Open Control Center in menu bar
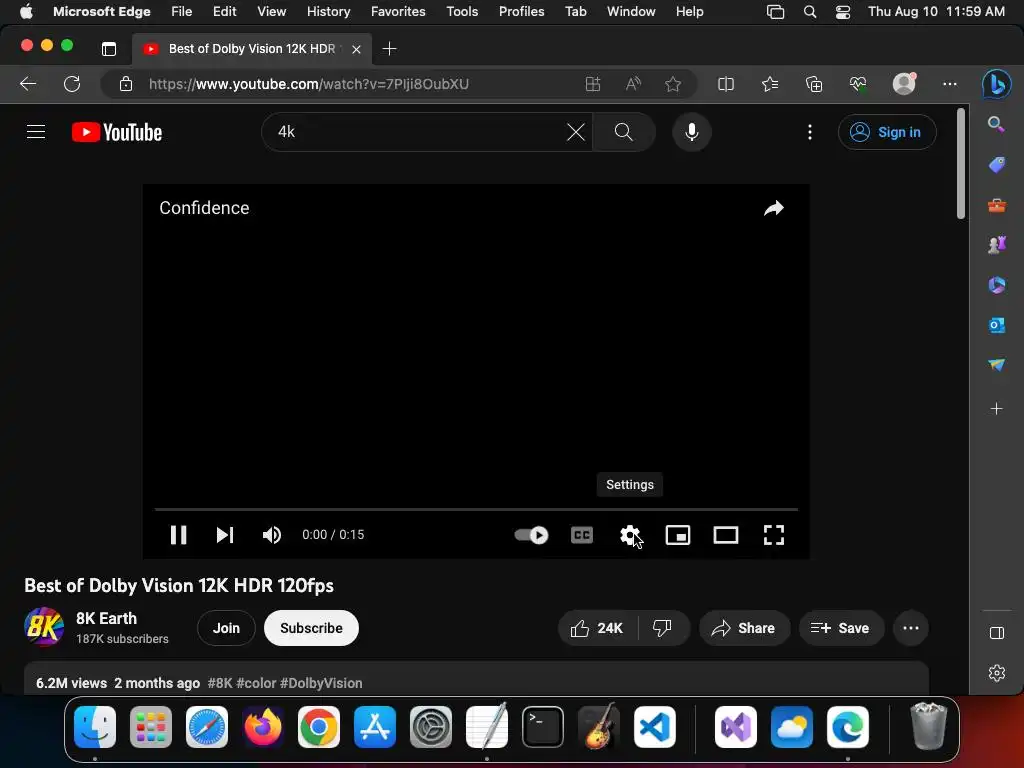 (x=842, y=11)
